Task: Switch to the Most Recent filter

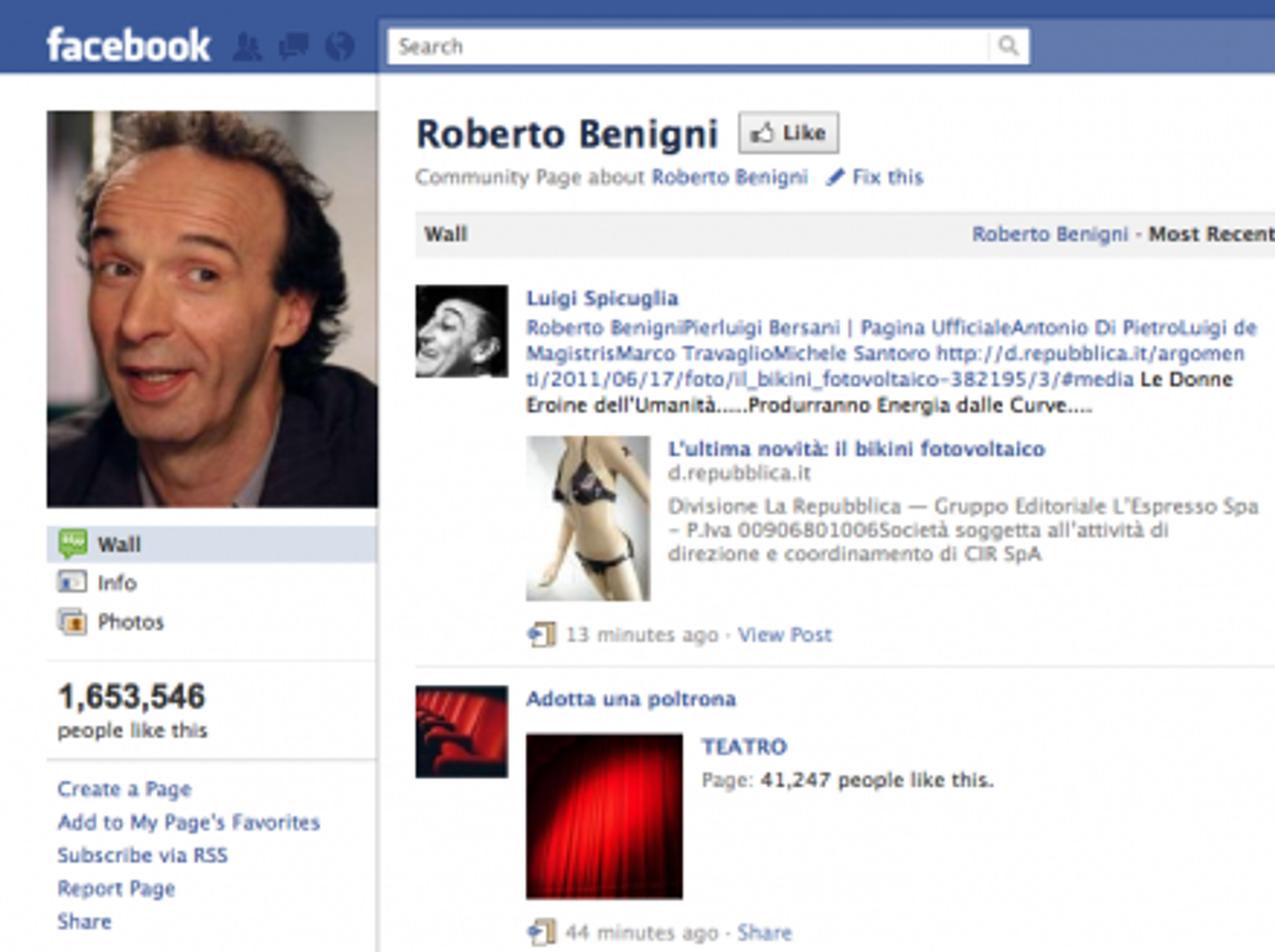Action: point(1211,234)
